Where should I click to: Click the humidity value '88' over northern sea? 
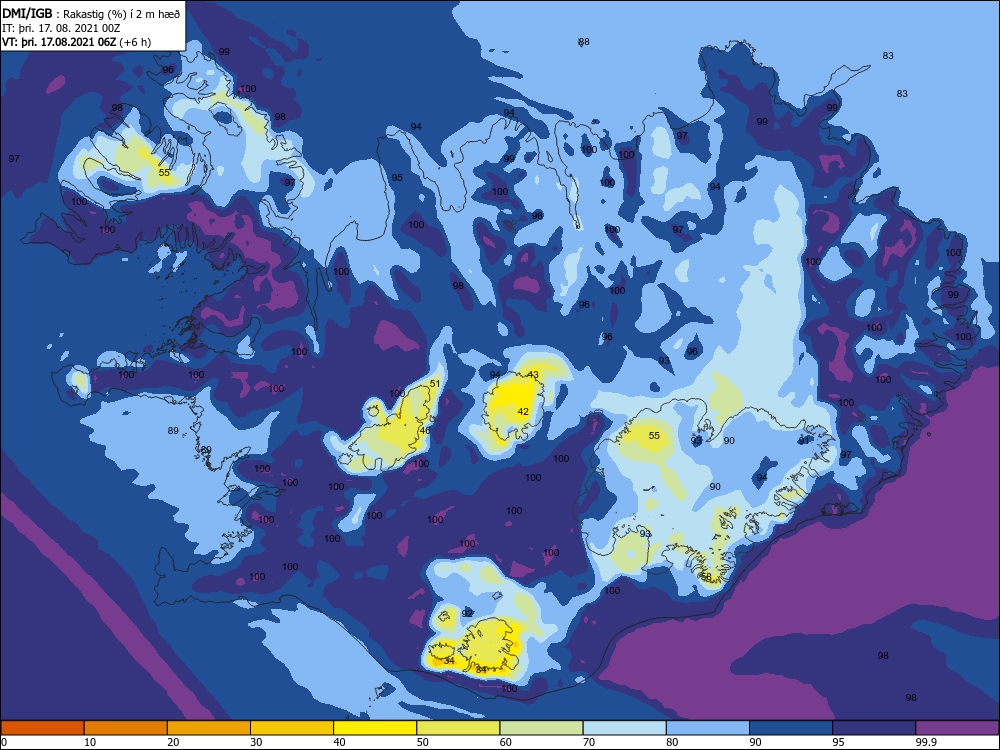click(x=584, y=41)
